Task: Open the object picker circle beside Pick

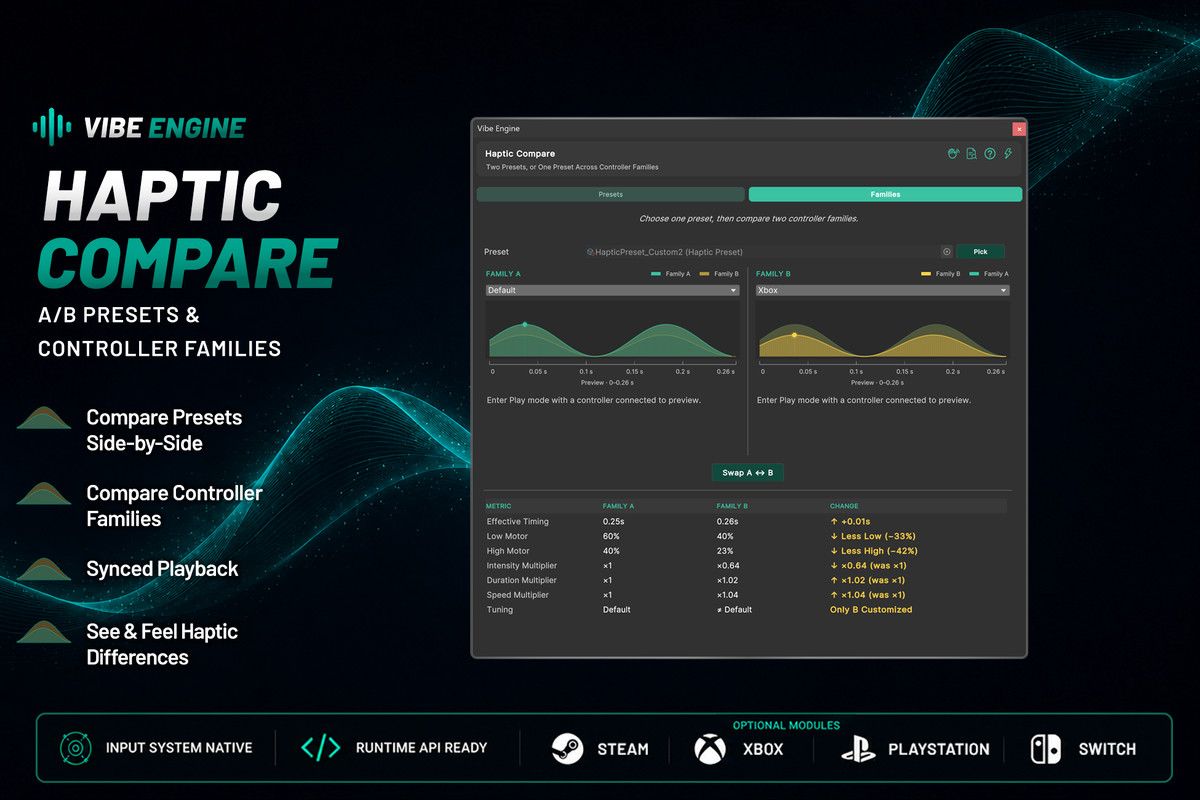Action: pyautogui.click(x=946, y=252)
